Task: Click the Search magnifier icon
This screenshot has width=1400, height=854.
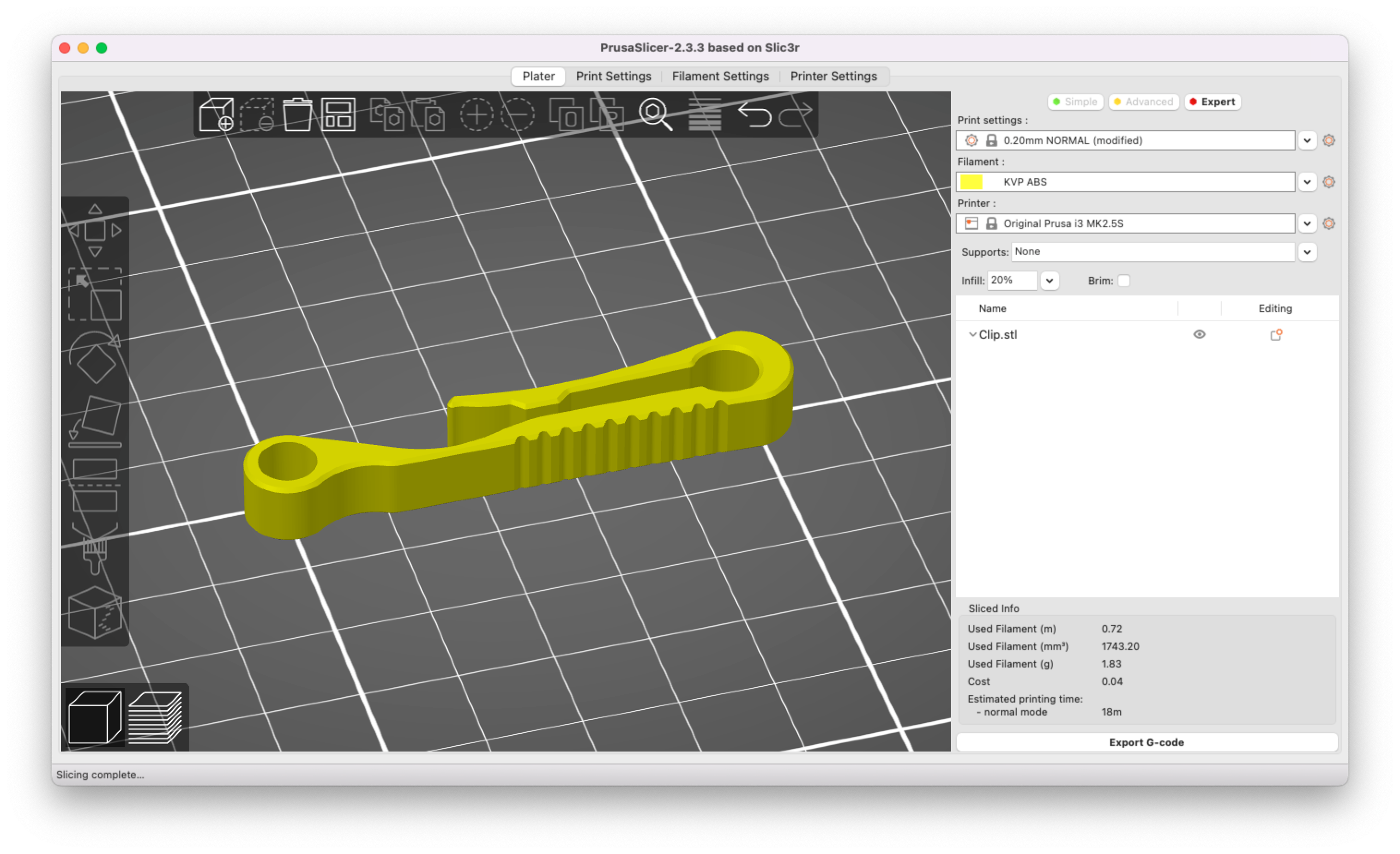Action: 656,114
